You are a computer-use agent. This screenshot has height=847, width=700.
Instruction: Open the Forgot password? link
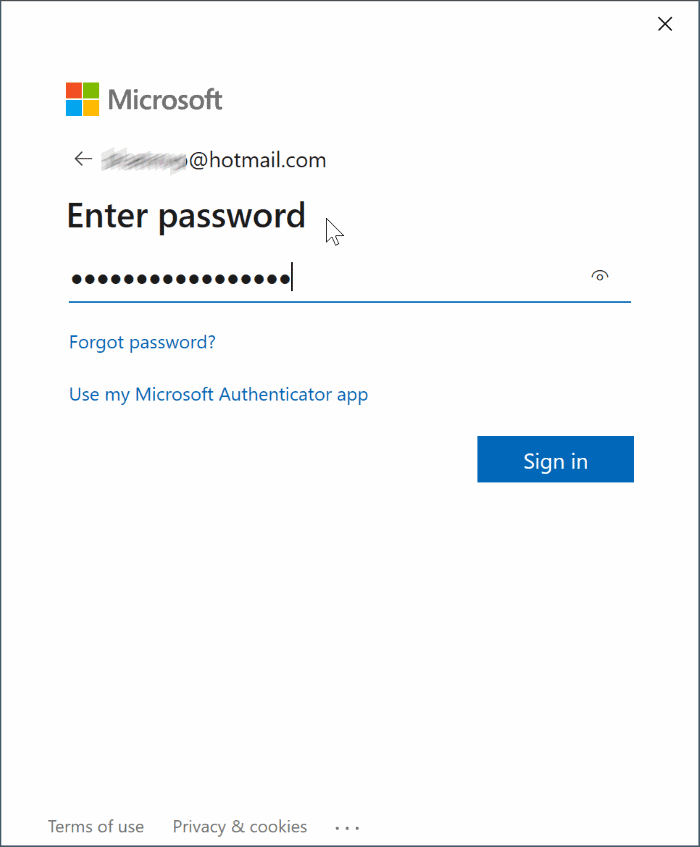pyautogui.click(x=142, y=342)
